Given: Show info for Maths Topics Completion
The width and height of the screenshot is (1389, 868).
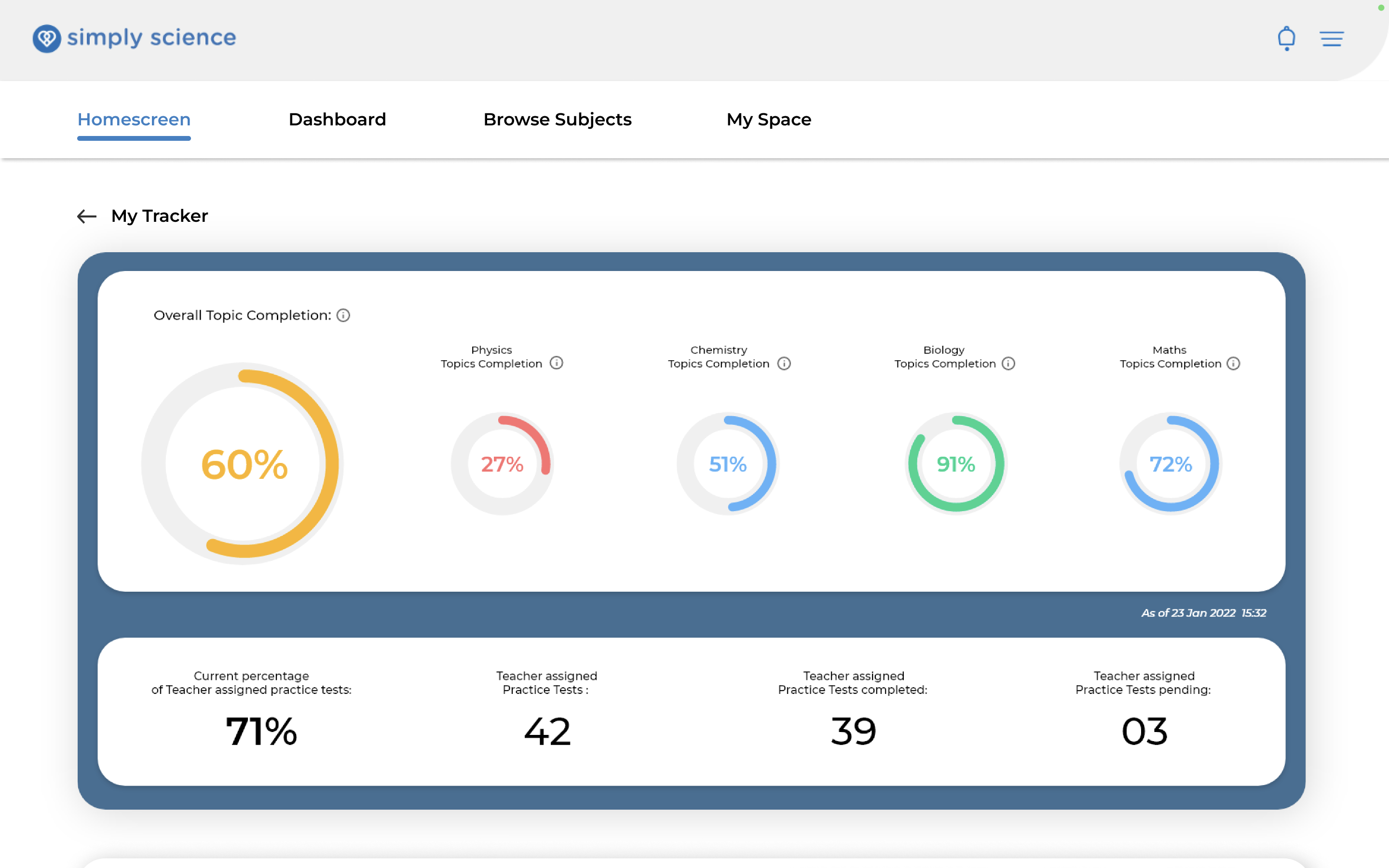Looking at the screenshot, I should pyautogui.click(x=1233, y=364).
